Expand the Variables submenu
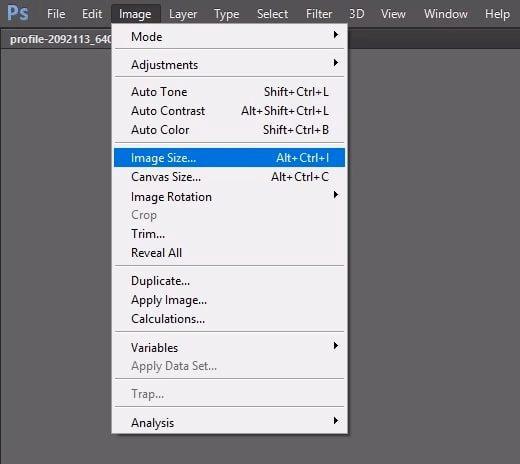This screenshot has height=464, width=520. (229, 348)
